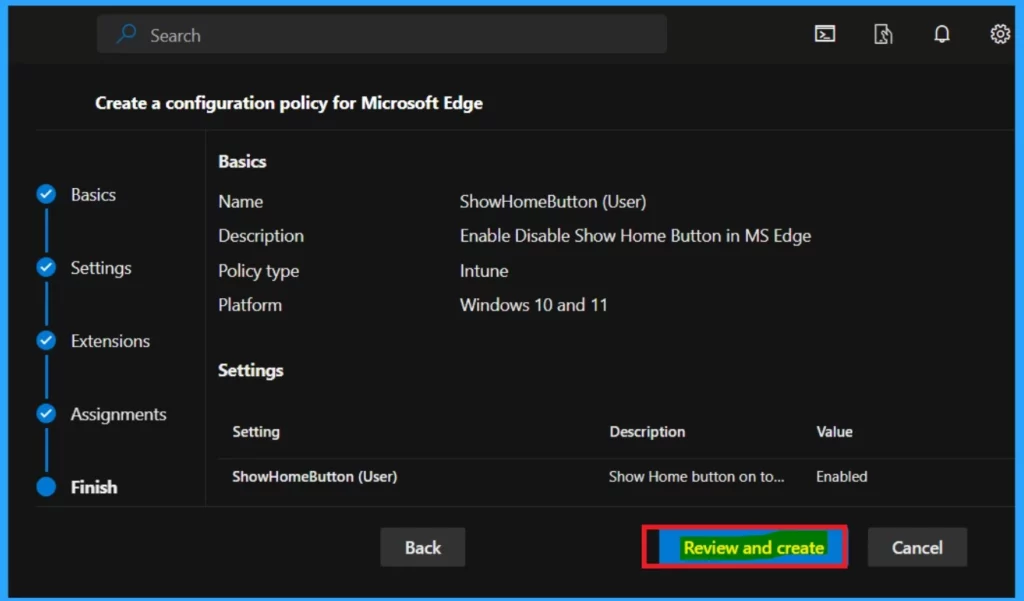Image resolution: width=1024 pixels, height=601 pixels.
Task: Go to Extensions wizard step
Action: pyautogui.click(x=110, y=341)
